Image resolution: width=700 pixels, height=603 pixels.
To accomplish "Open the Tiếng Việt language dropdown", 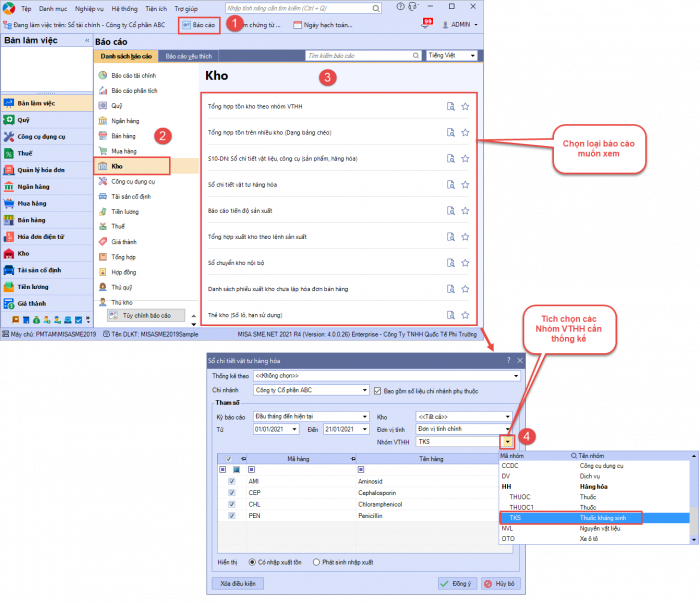I will [451, 56].
